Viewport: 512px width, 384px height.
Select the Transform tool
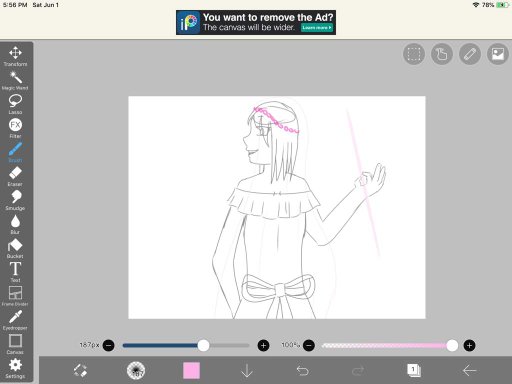15,56
